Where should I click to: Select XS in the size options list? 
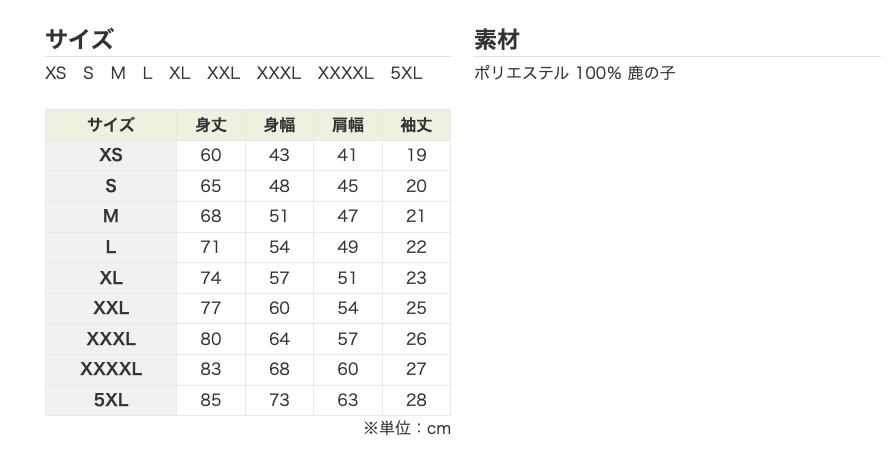56,73
